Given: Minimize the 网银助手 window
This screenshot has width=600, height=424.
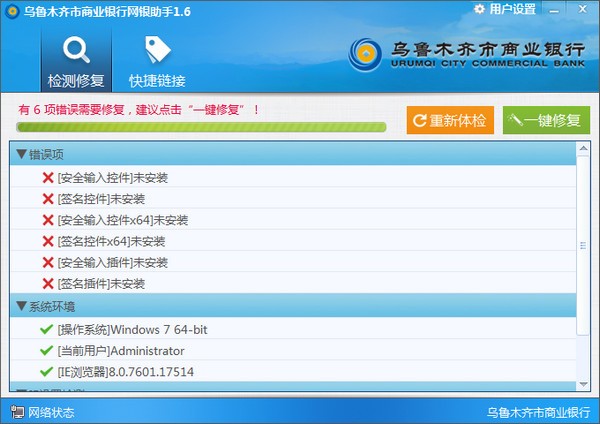Looking at the screenshot, I should pyautogui.click(x=554, y=10).
